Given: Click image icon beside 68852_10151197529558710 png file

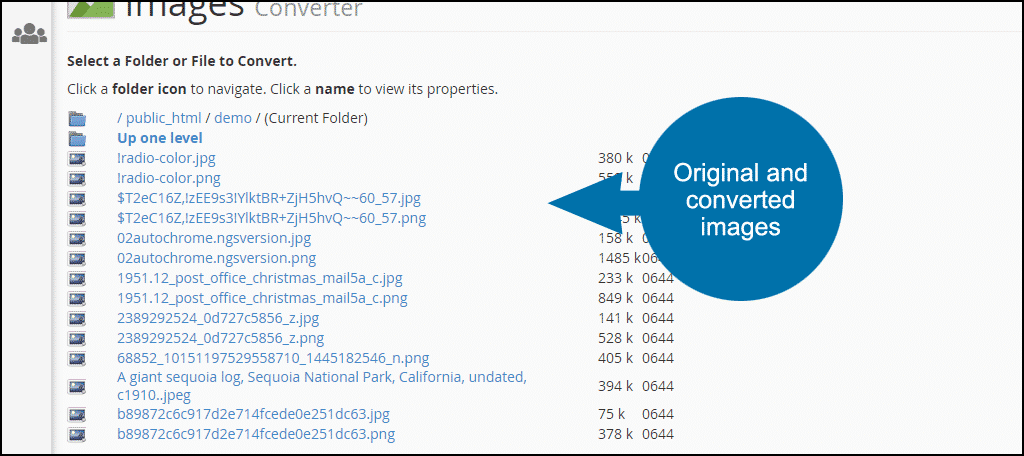Looking at the screenshot, I should [x=77, y=359].
